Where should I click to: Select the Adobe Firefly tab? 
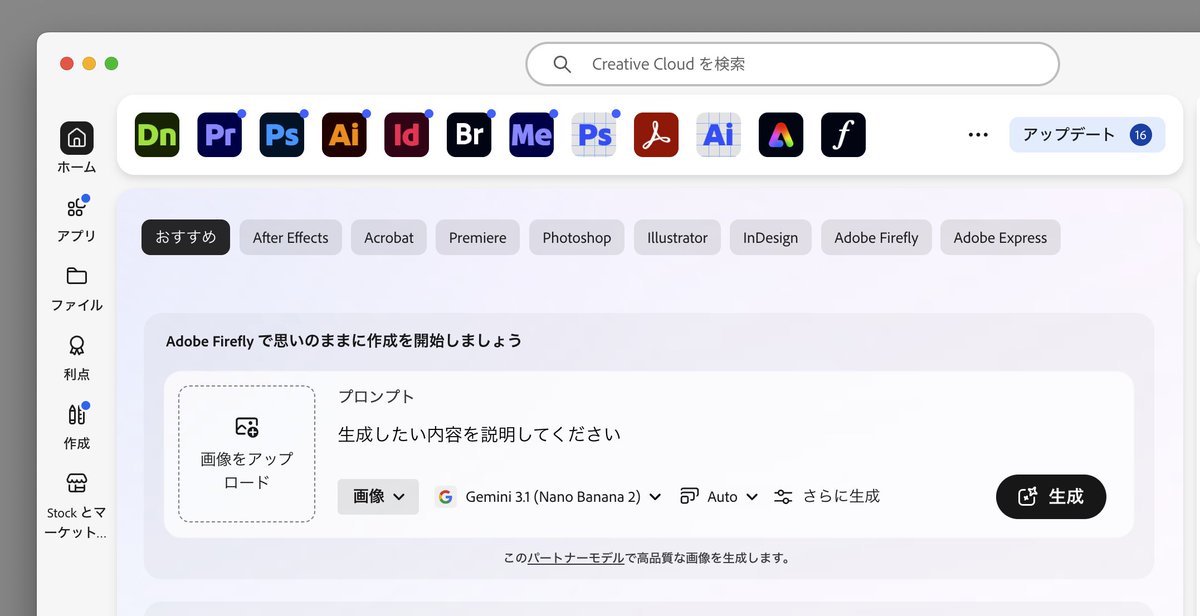pyautogui.click(x=876, y=237)
